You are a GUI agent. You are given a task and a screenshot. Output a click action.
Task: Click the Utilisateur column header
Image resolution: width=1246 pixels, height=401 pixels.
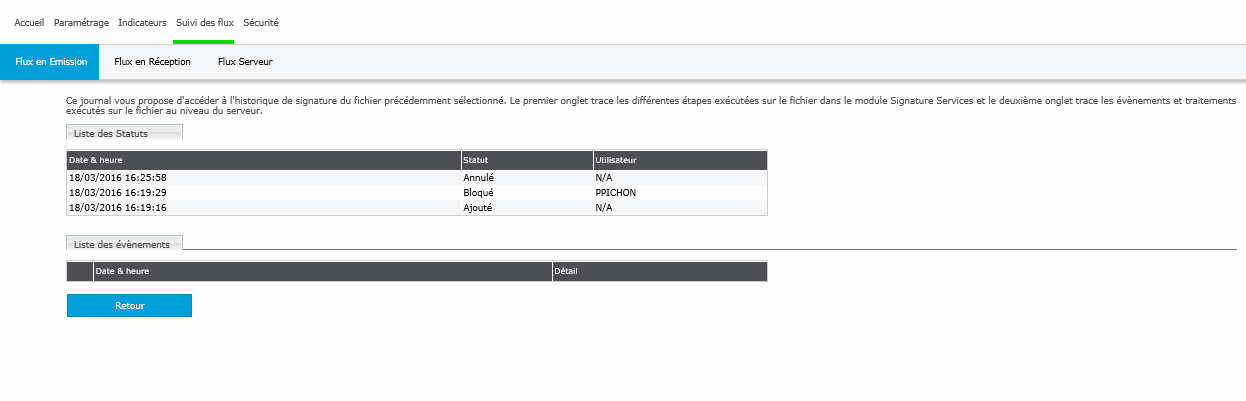[616, 160]
